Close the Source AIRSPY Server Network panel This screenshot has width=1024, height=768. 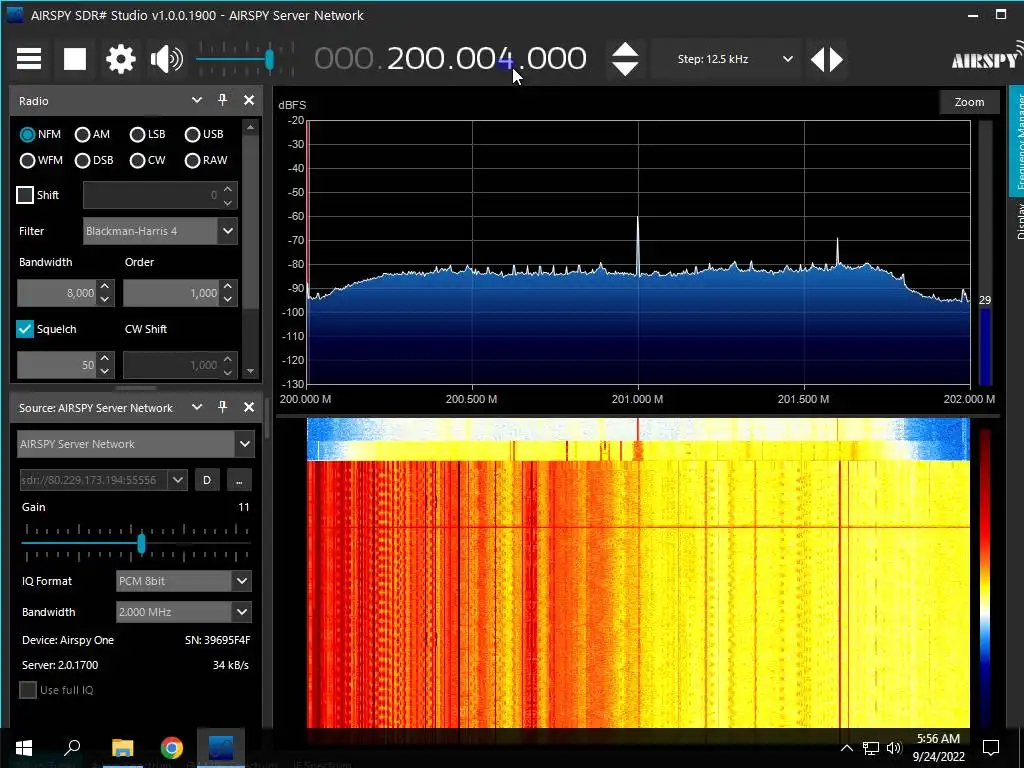click(x=249, y=407)
